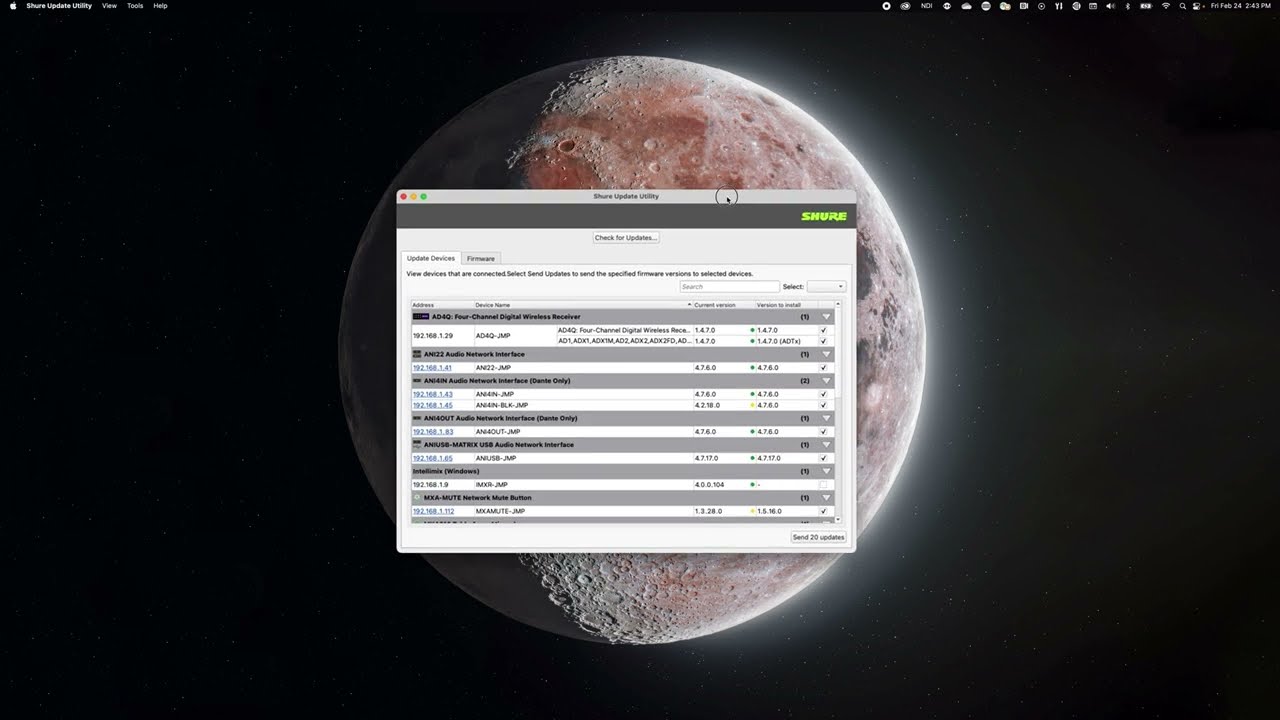Open the Tools menu
This screenshot has height=720, width=1280.
pyautogui.click(x=135, y=6)
